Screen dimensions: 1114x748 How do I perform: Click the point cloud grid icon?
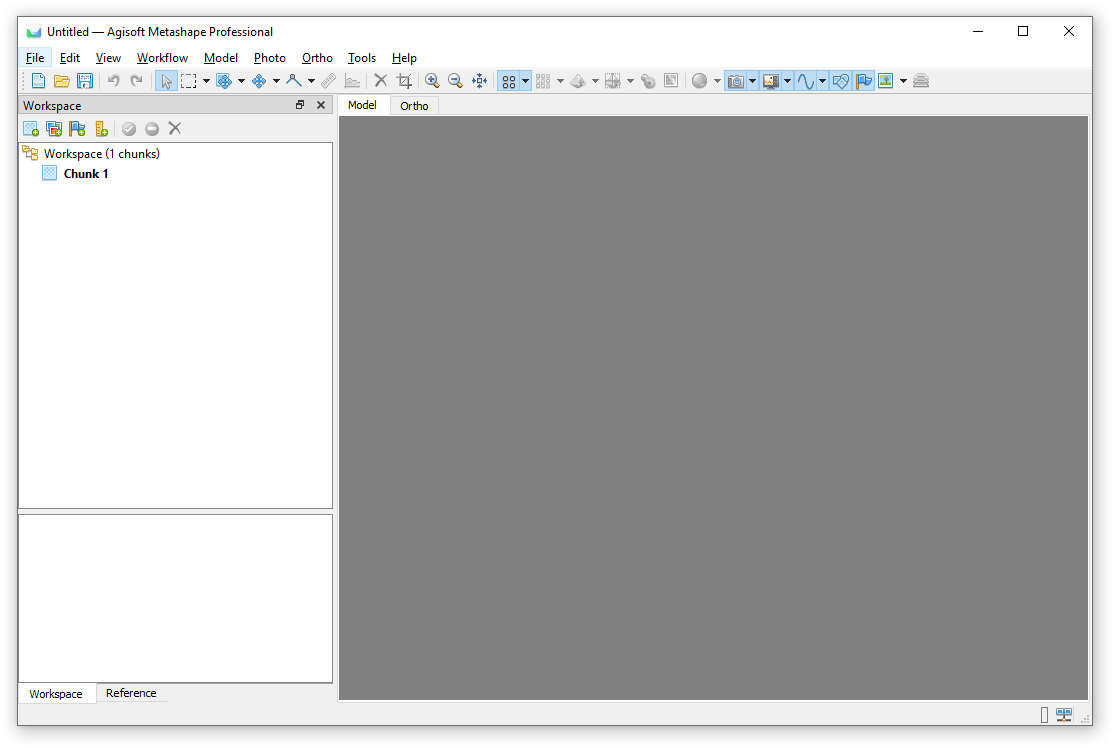(544, 81)
